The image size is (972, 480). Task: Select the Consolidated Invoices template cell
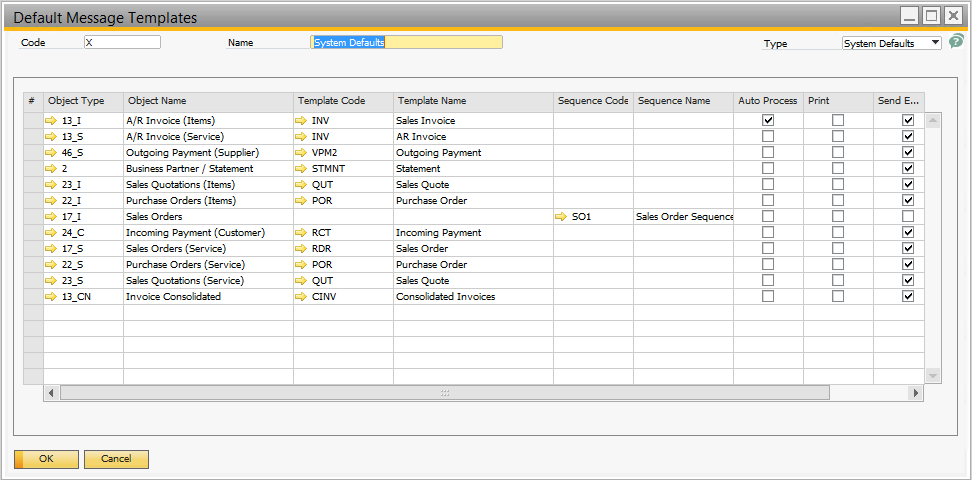[x=474, y=296]
